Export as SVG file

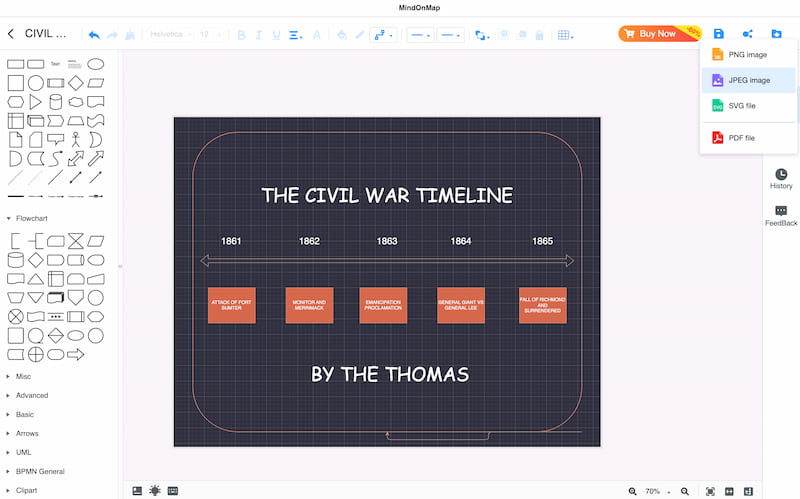tap(748, 106)
